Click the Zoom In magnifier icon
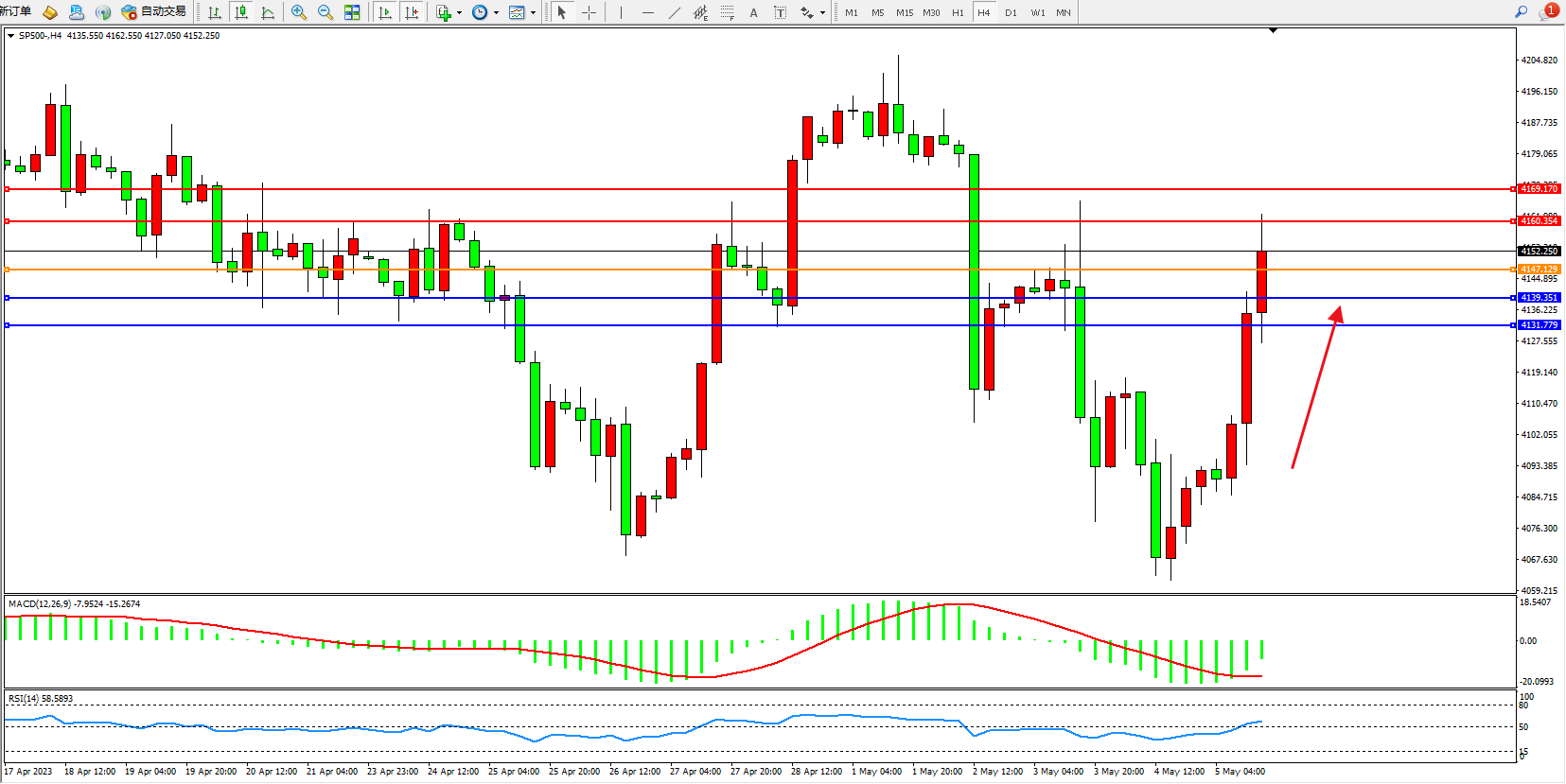This screenshot has height=784, width=1566. point(299,12)
